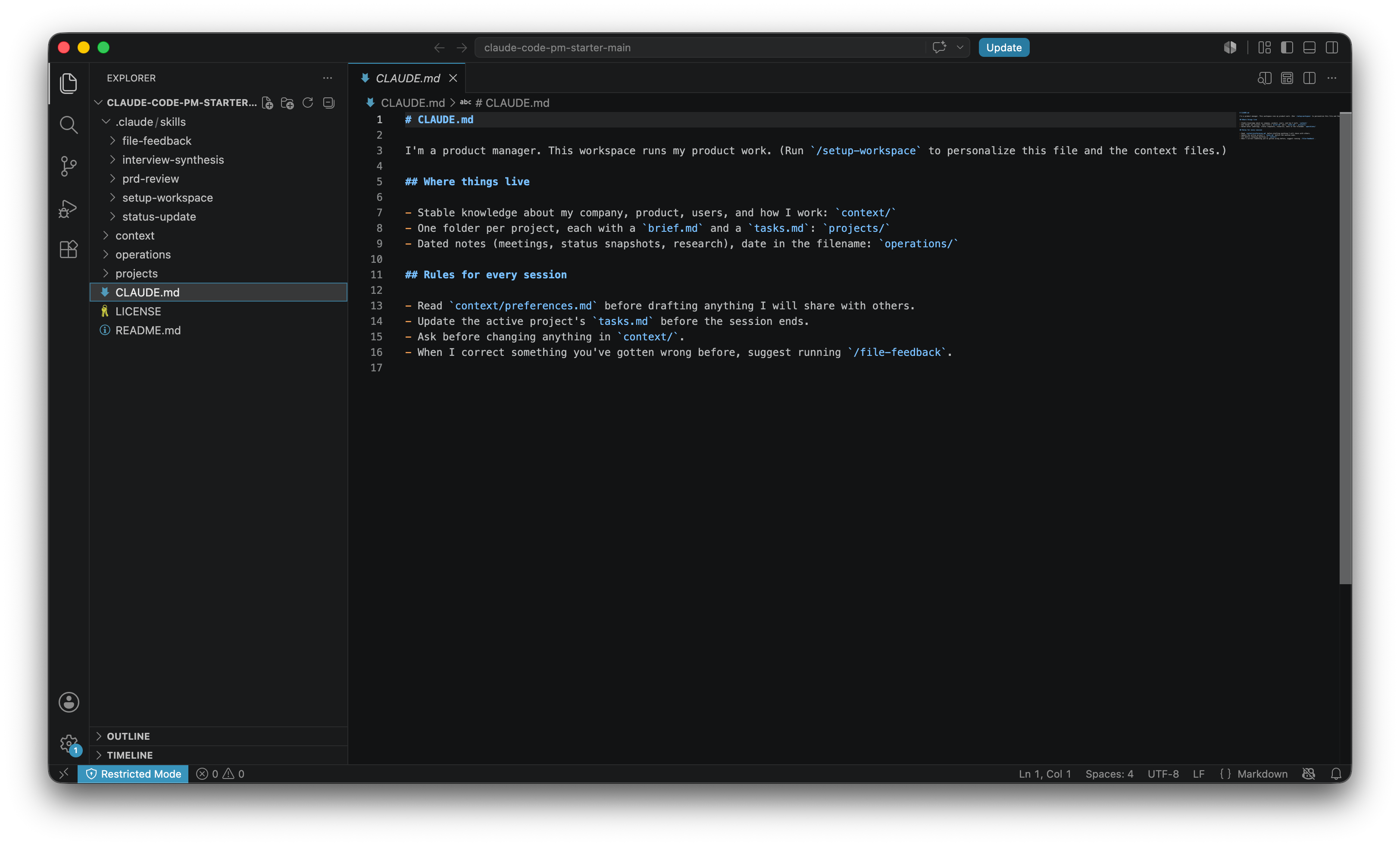The image size is (1400, 847).
Task: Expand the TIMELINE section
Action: tap(219, 755)
